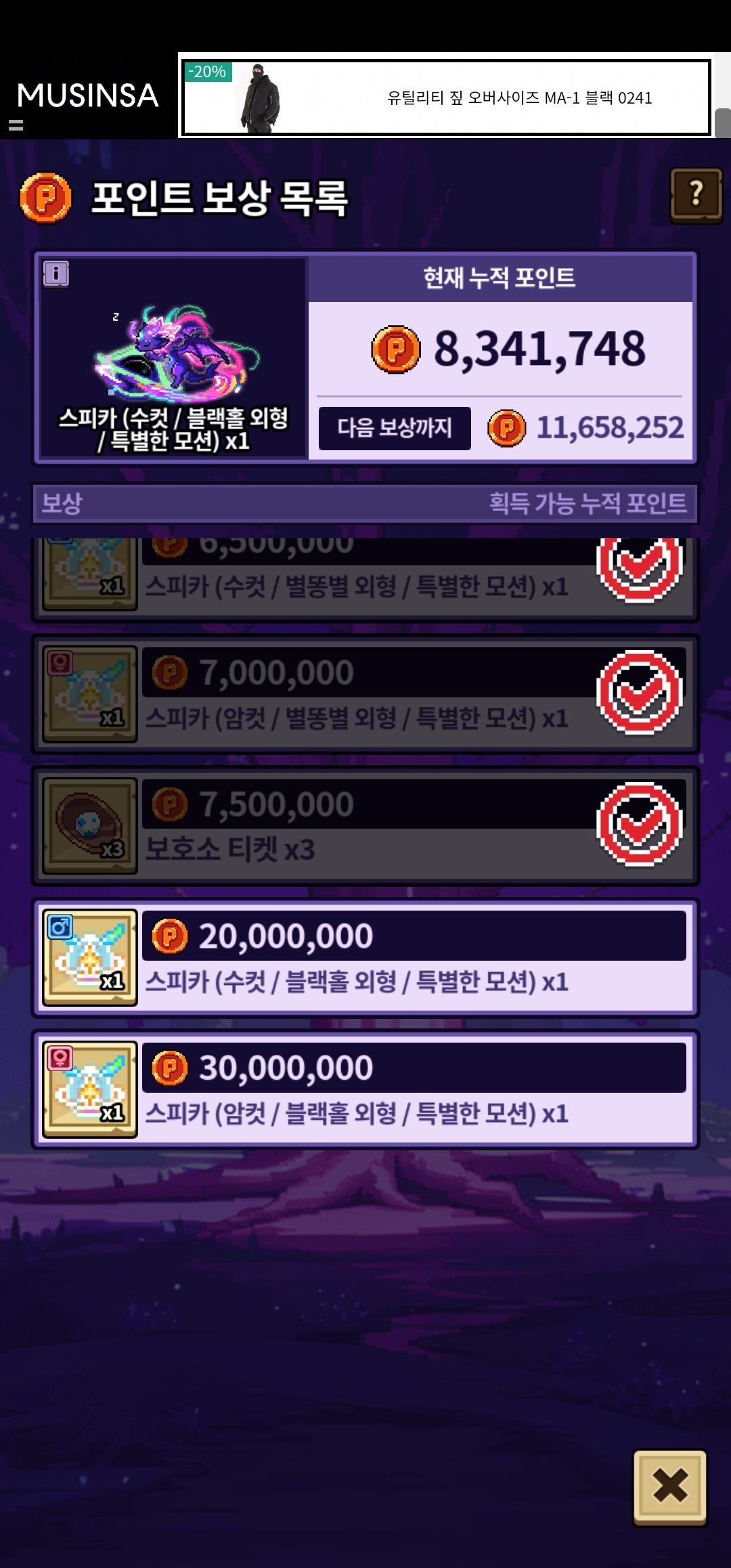This screenshot has width=731, height=1568.
Task: Tap the claimed checkmark on 7,000,000 reward
Action: [x=640, y=692]
